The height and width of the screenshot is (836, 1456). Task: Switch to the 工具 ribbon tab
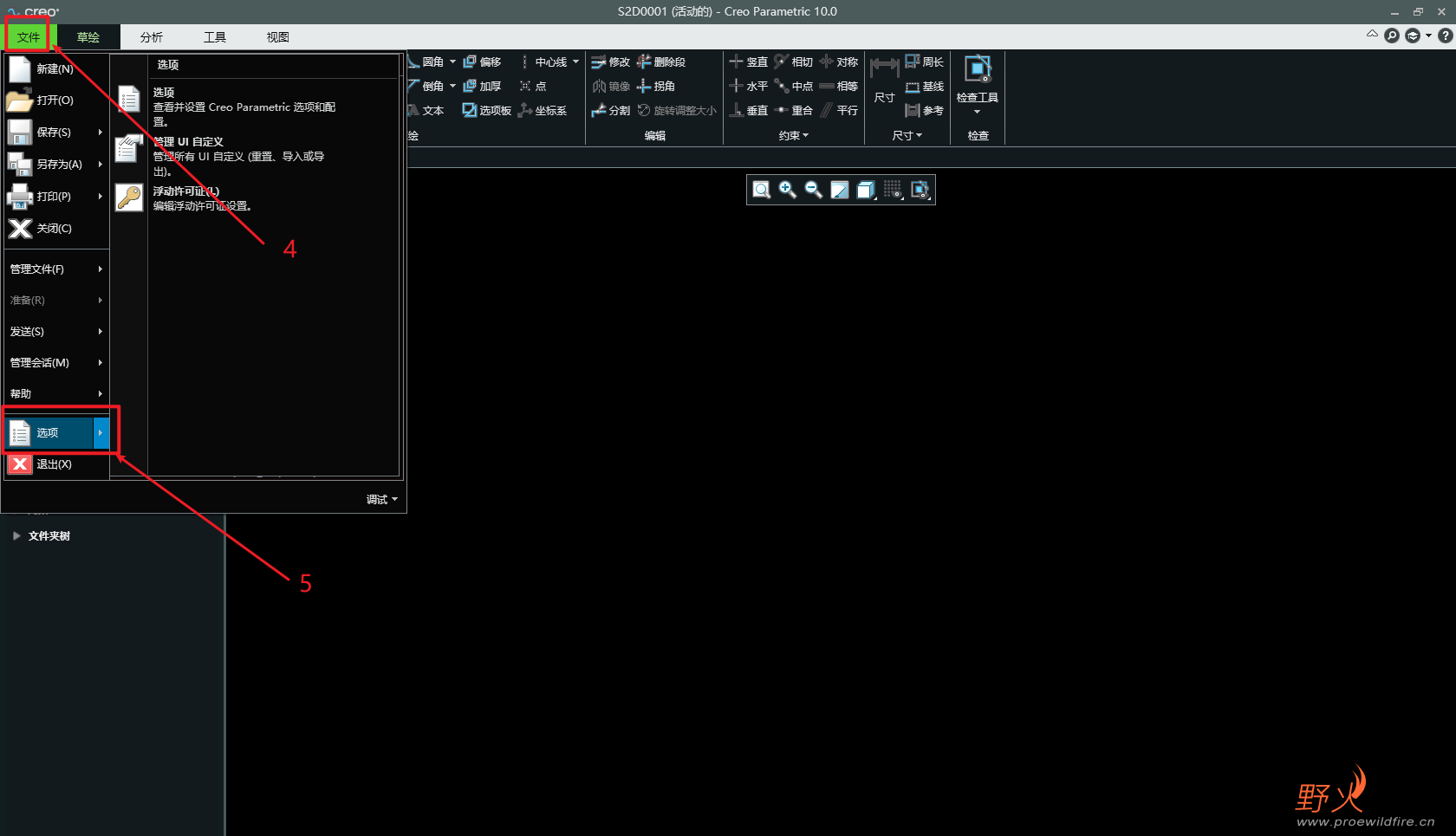pyautogui.click(x=215, y=37)
